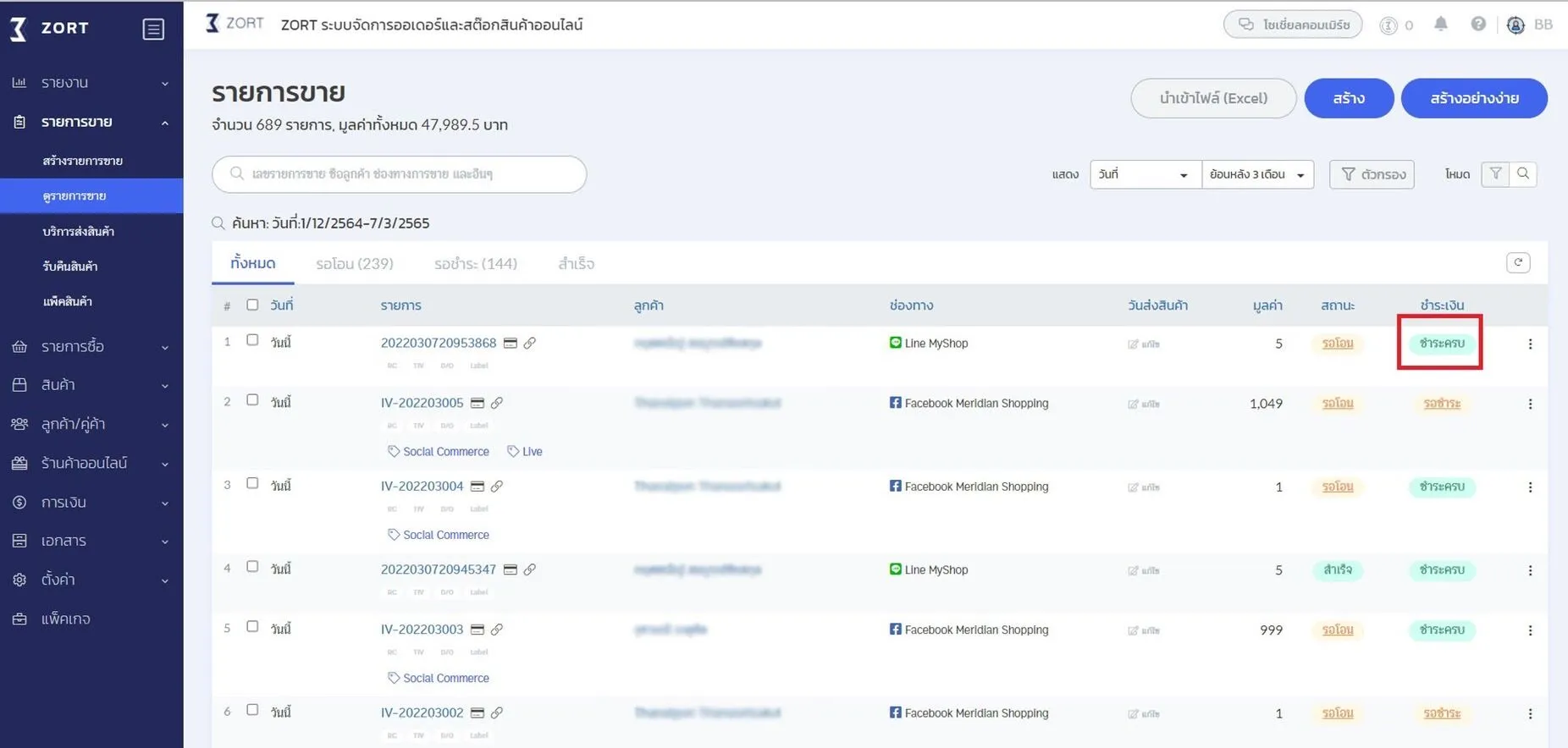Select the checkbox for row 4 order
The height and width of the screenshot is (748, 1568).
point(252,567)
